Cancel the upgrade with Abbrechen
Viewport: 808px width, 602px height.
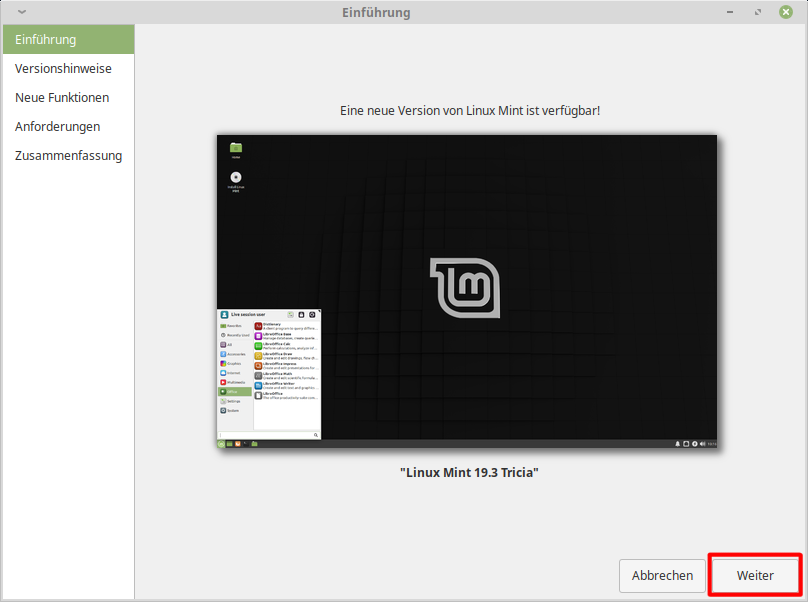[662, 576]
